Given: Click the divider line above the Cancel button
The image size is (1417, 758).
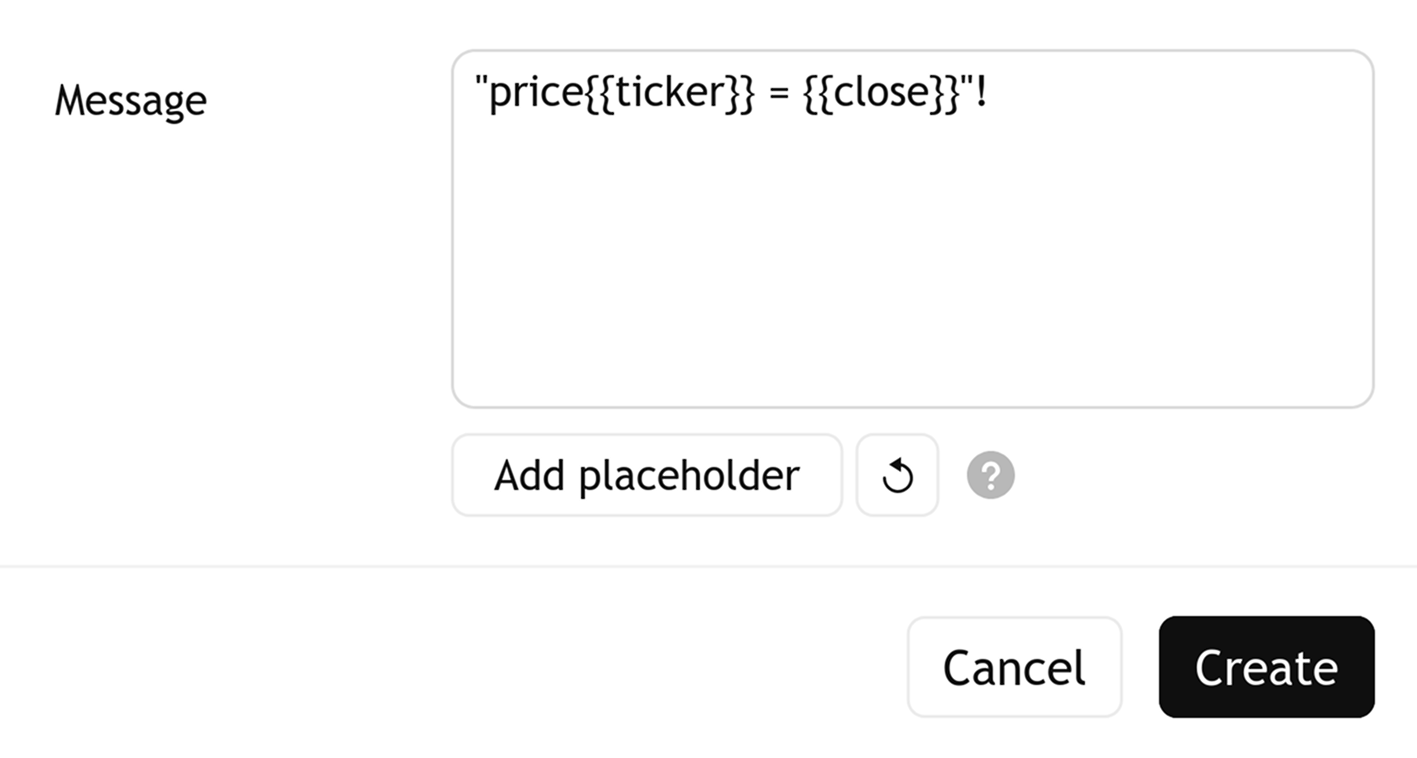Looking at the screenshot, I should [x=708, y=567].
